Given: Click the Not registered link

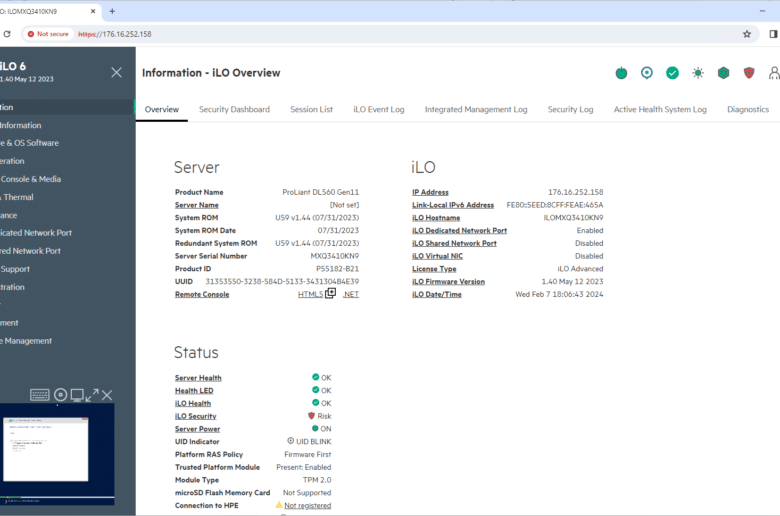Looking at the screenshot, I should click(x=307, y=506).
